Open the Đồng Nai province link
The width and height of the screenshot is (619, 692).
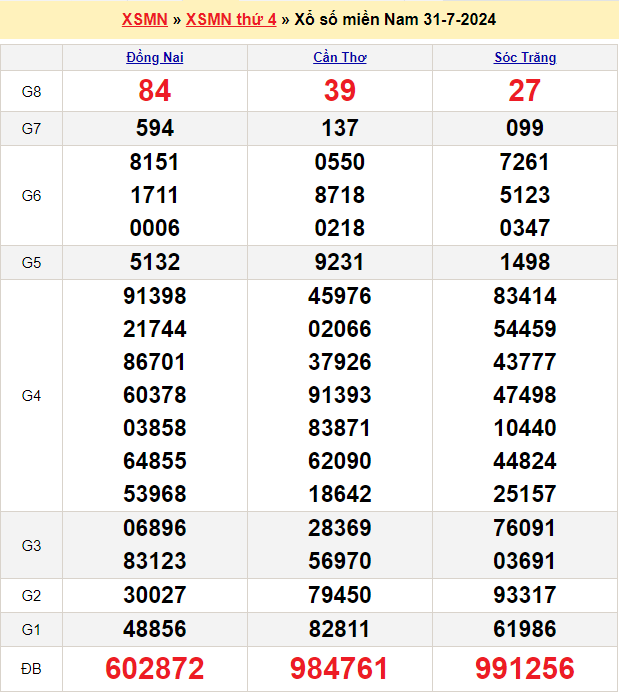click(155, 58)
